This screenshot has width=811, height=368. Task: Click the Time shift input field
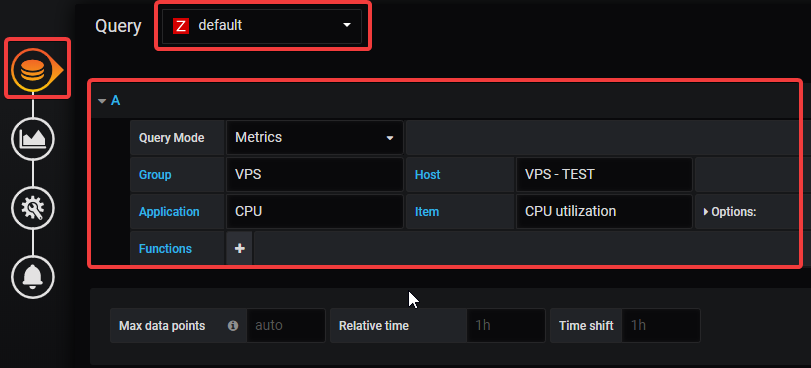(661, 326)
